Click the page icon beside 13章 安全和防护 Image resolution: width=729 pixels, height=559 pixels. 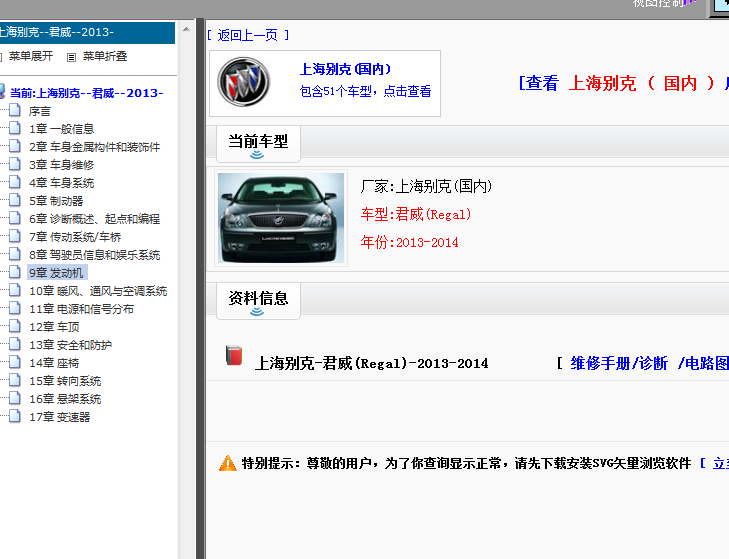[x=15, y=344]
